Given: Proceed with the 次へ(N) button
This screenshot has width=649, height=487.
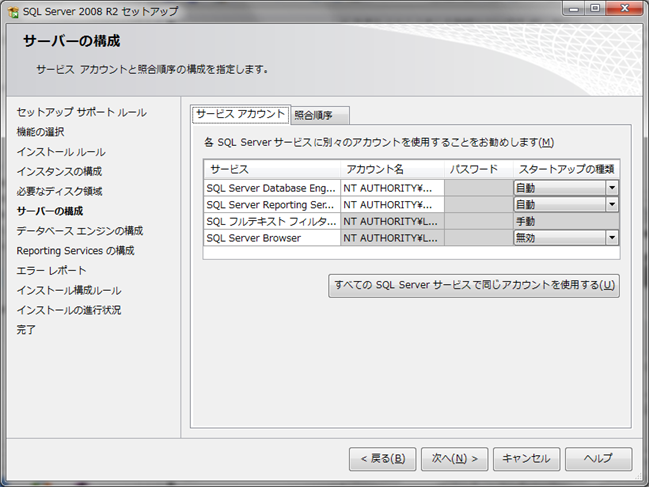Looking at the screenshot, I should click(454, 459).
